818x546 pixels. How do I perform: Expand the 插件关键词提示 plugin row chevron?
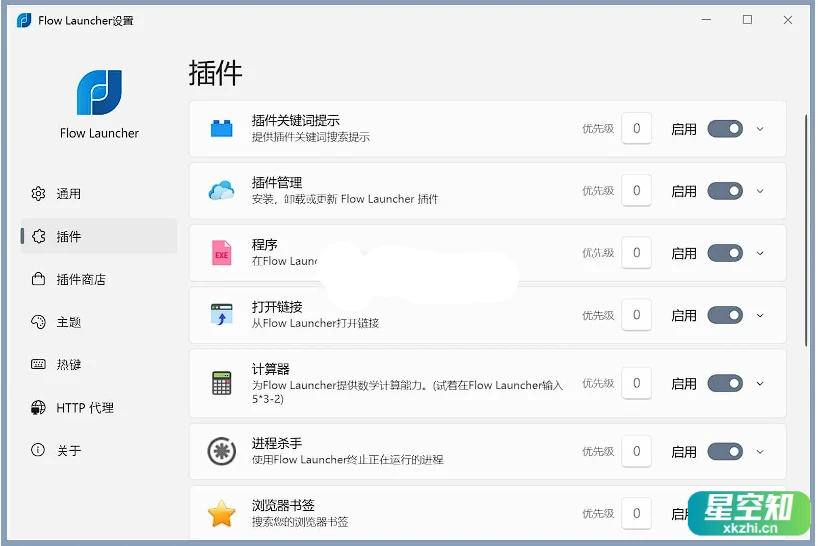(760, 129)
